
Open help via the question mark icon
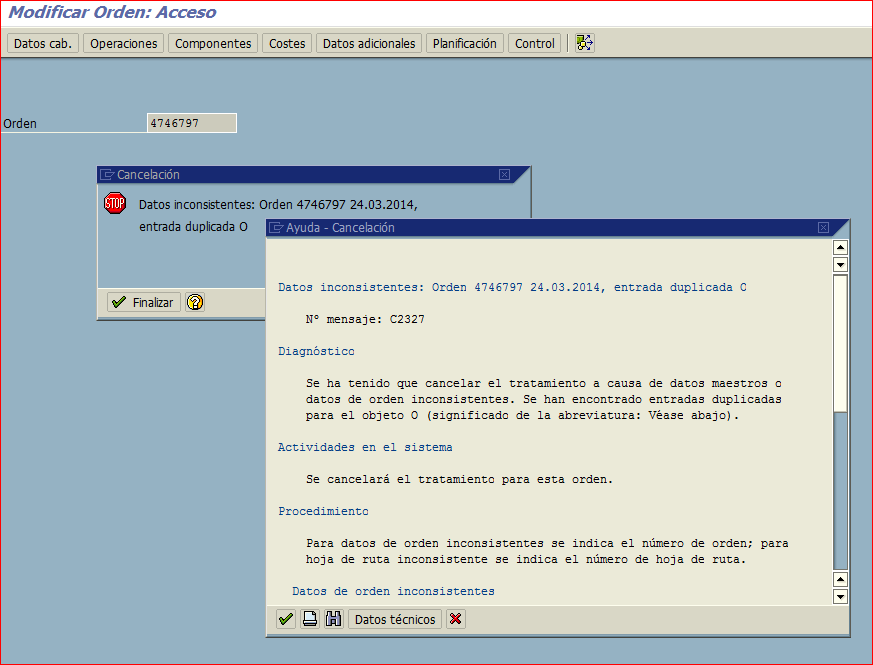click(x=195, y=302)
